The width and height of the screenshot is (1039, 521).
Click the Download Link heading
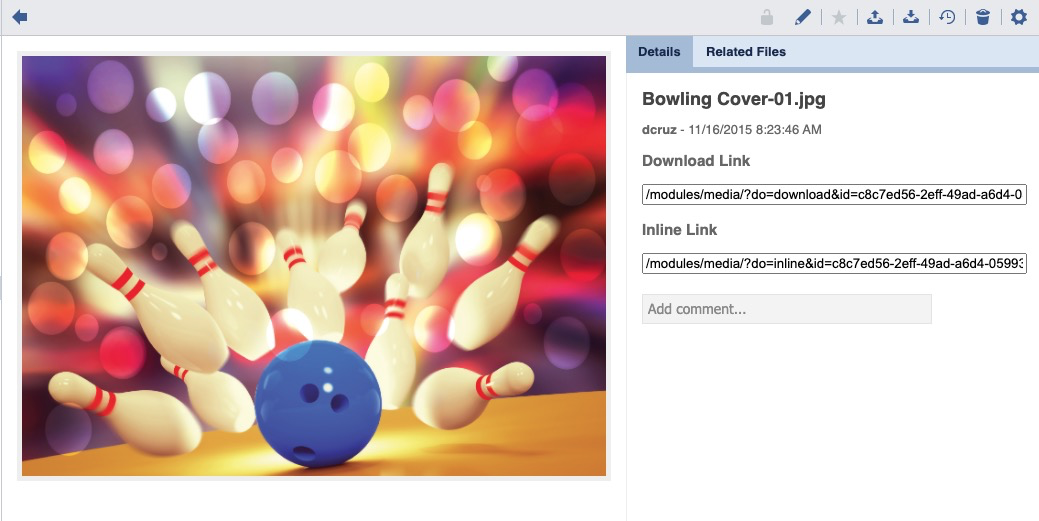click(x=696, y=161)
